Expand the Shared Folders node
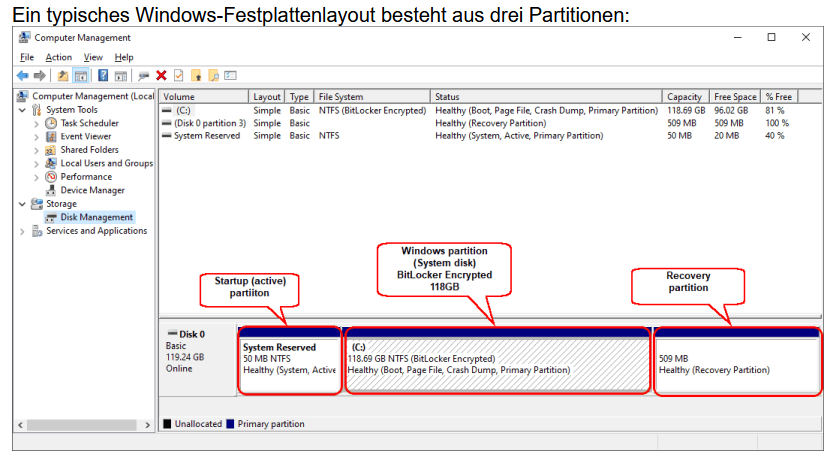Viewport: 831px width, 456px height. click(x=36, y=151)
